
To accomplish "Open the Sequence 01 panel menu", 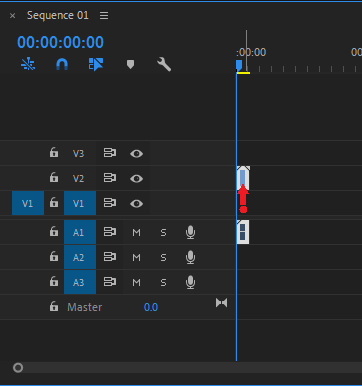I will pos(104,16).
